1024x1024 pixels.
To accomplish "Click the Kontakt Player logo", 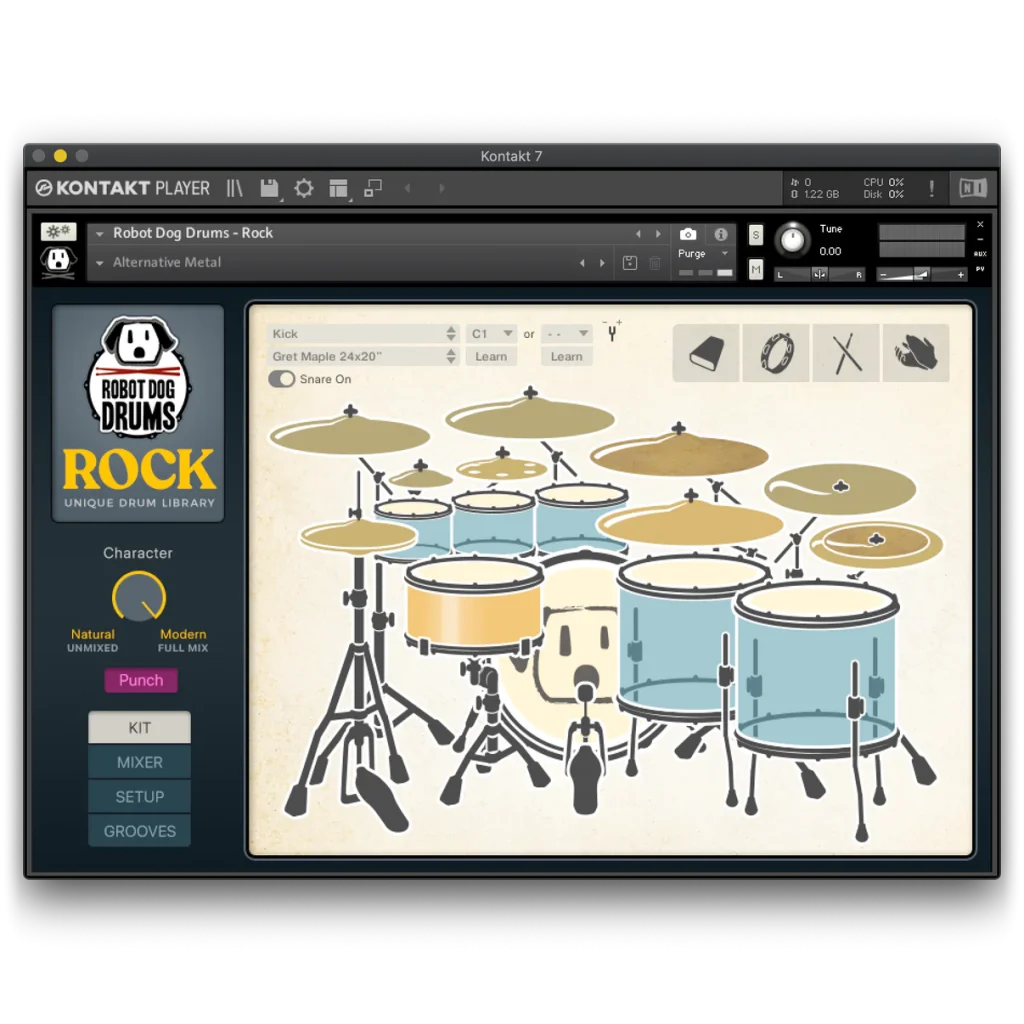I will pos(123,188).
